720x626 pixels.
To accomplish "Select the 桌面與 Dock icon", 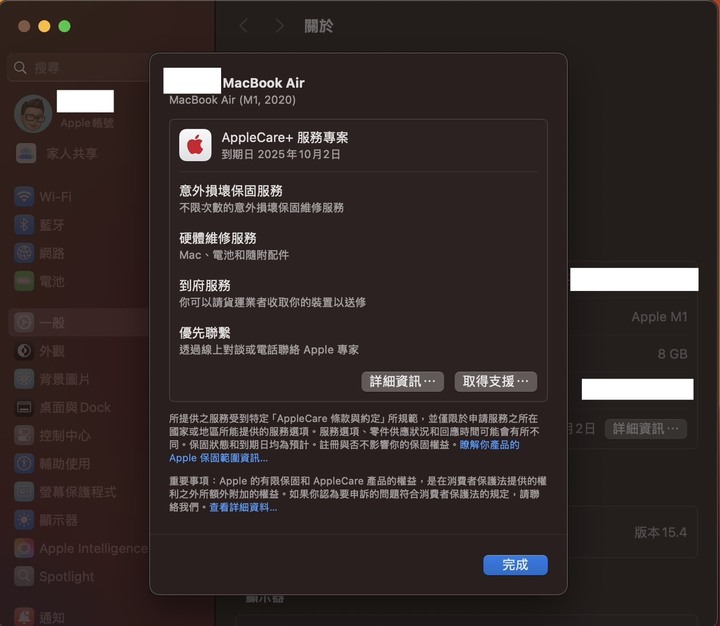I will 24,407.
